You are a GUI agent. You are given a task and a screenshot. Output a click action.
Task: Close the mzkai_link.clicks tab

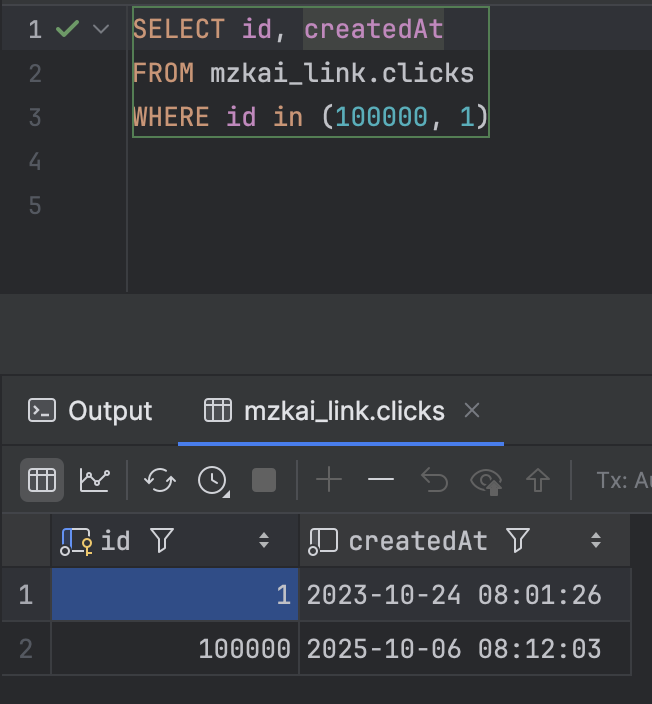point(473,410)
